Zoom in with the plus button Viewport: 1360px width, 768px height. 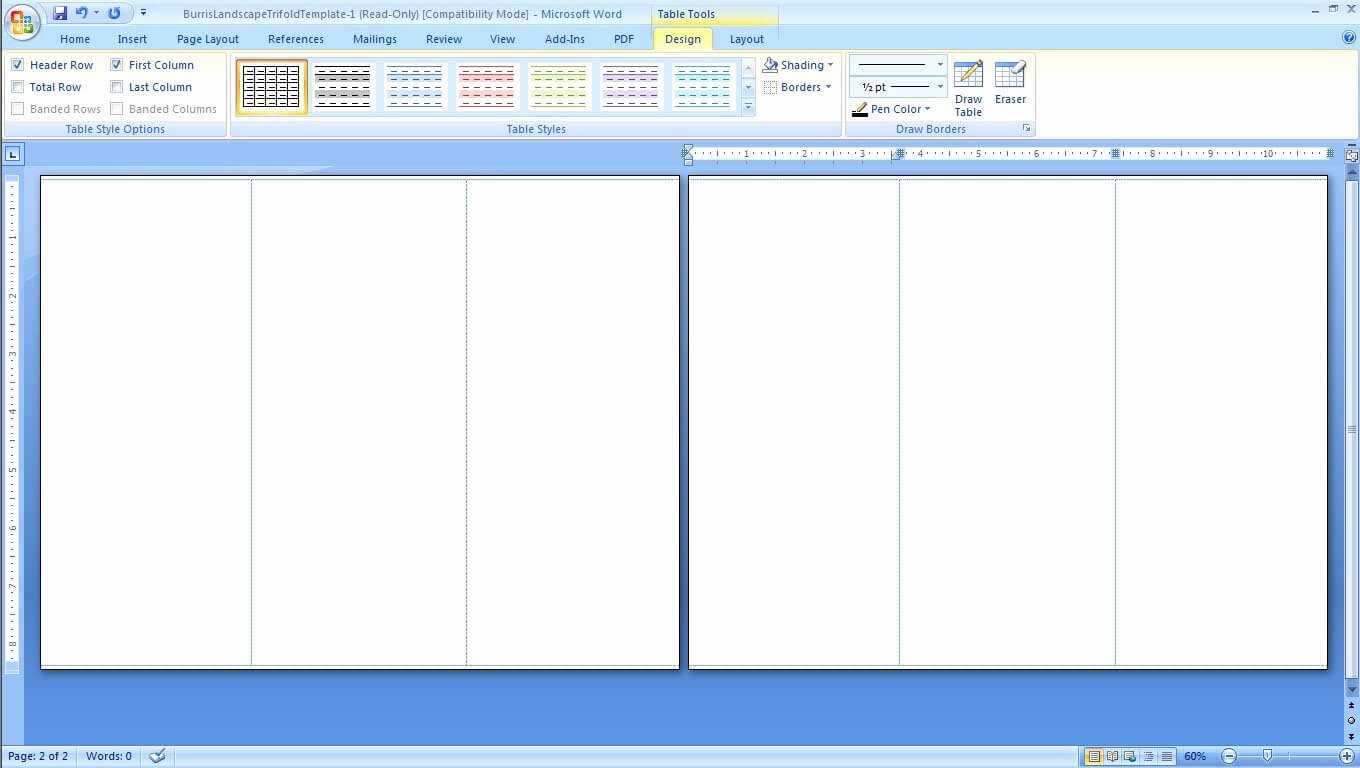[x=1347, y=756]
